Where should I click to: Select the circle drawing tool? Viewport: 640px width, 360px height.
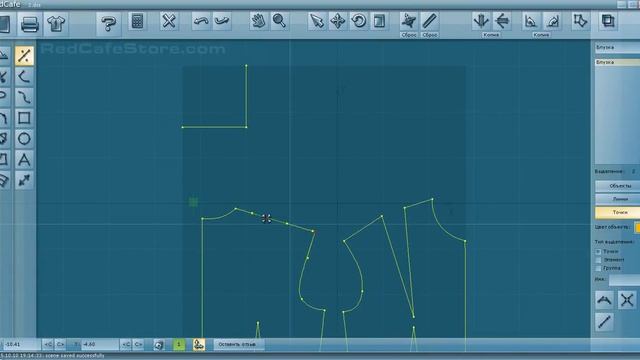click(x=24, y=139)
